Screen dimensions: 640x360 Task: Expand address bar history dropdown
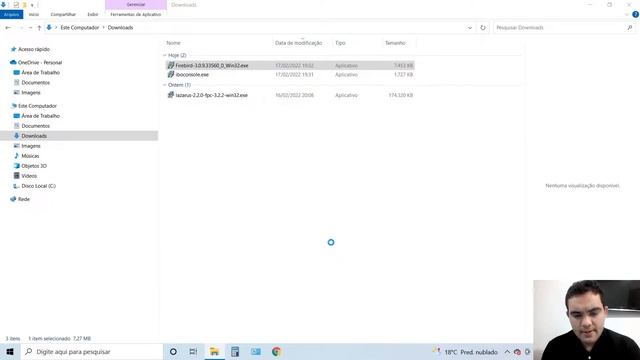click(x=470, y=28)
